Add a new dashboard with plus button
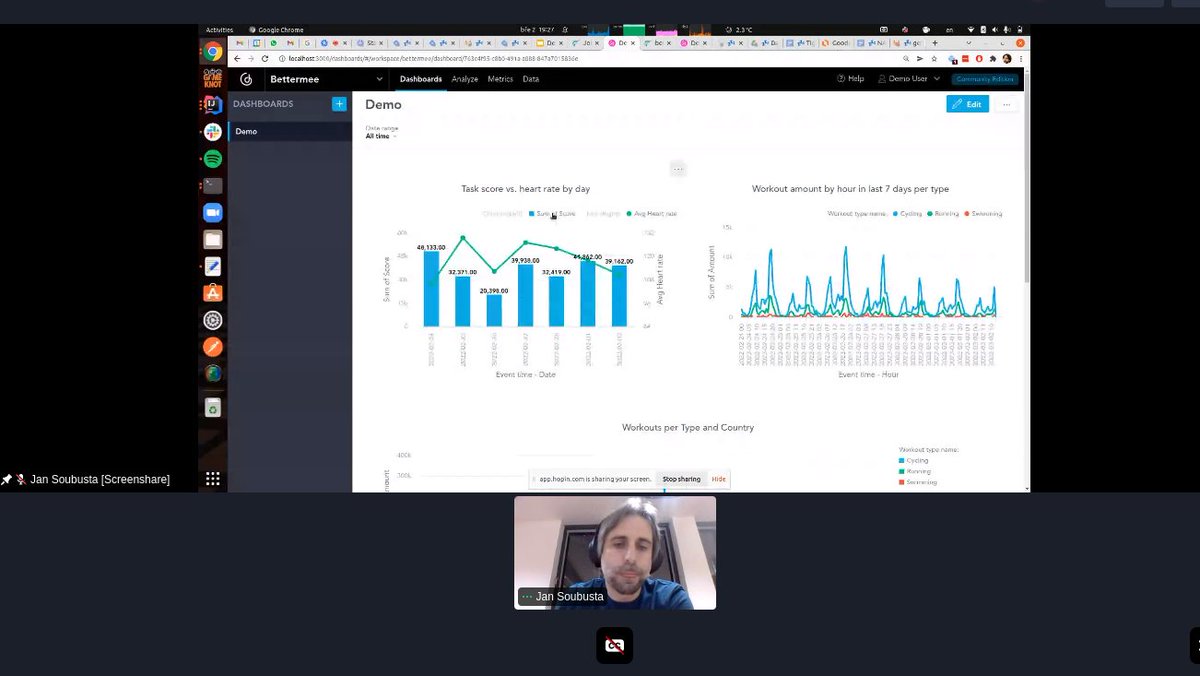Image resolution: width=1200 pixels, height=676 pixels. pos(339,104)
